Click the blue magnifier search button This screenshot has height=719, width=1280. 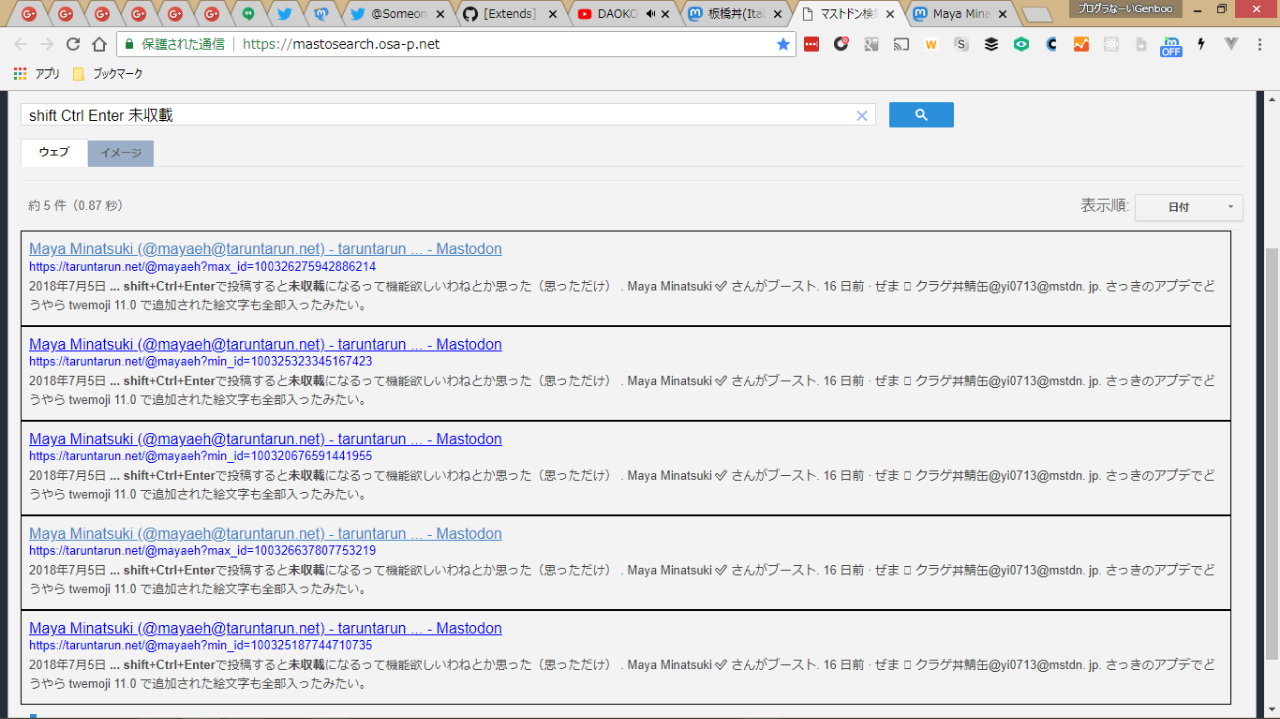point(920,115)
